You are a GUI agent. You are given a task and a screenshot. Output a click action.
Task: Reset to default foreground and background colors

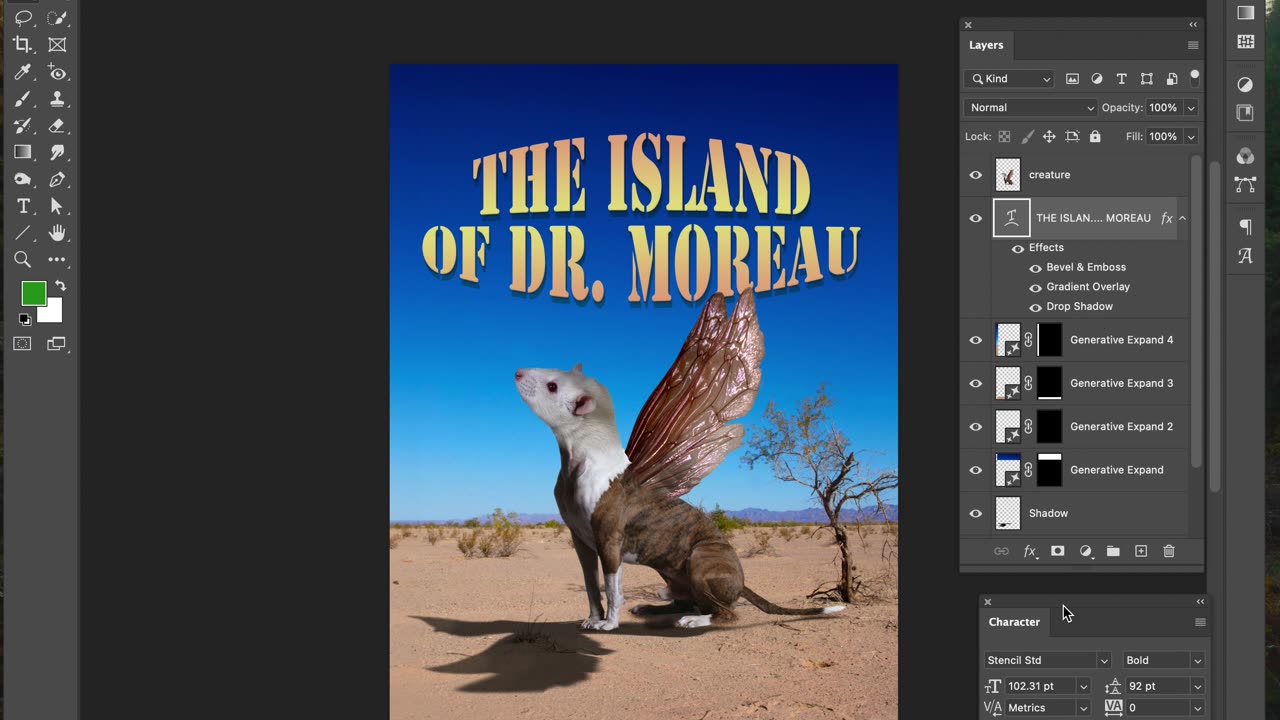(25, 320)
